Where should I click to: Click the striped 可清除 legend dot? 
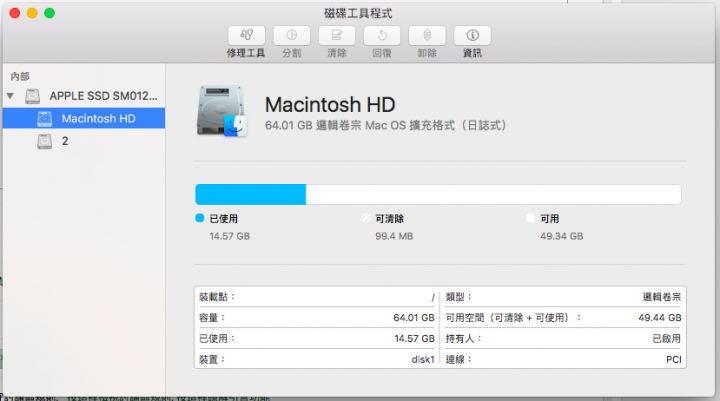click(x=366, y=218)
